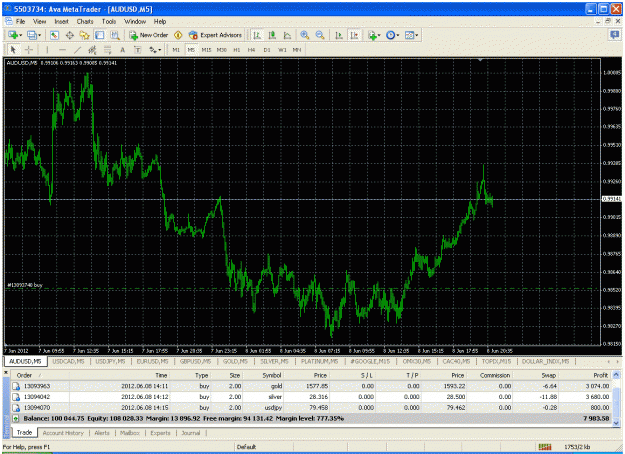Toggle the Terminal panel icon

click(100, 35)
